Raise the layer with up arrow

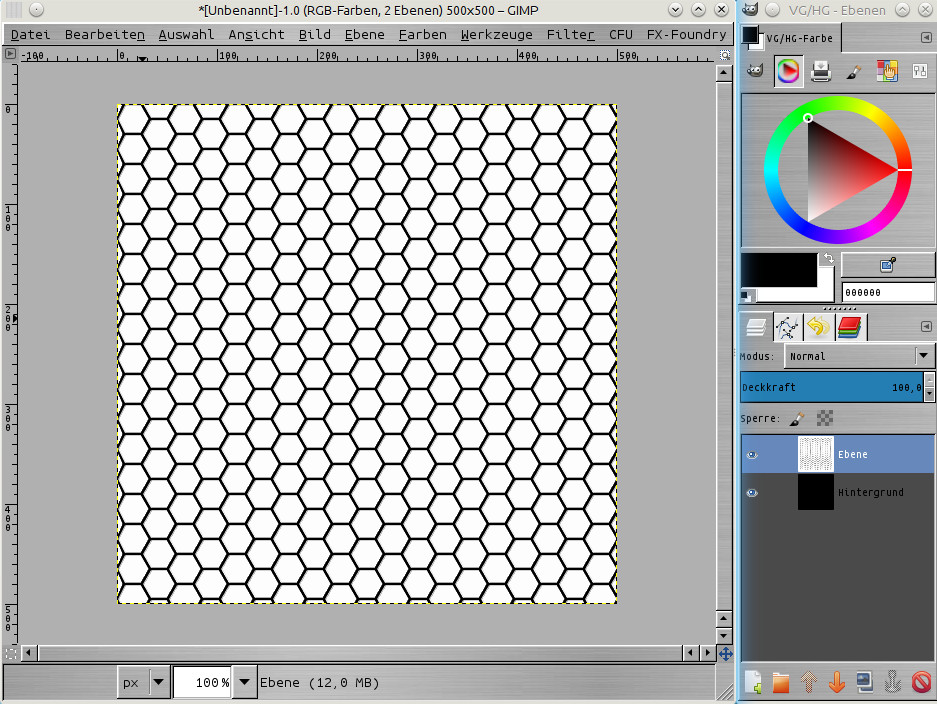tap(809, 682)
